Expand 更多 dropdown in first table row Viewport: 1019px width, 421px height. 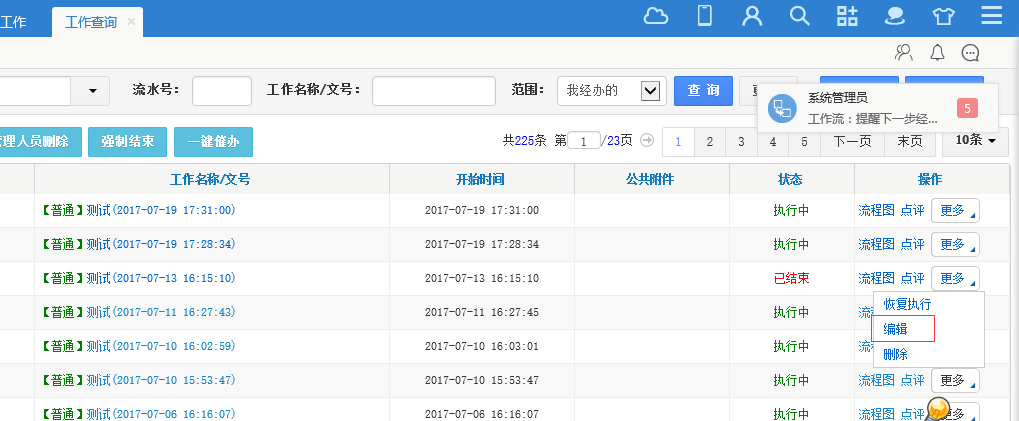954,211
